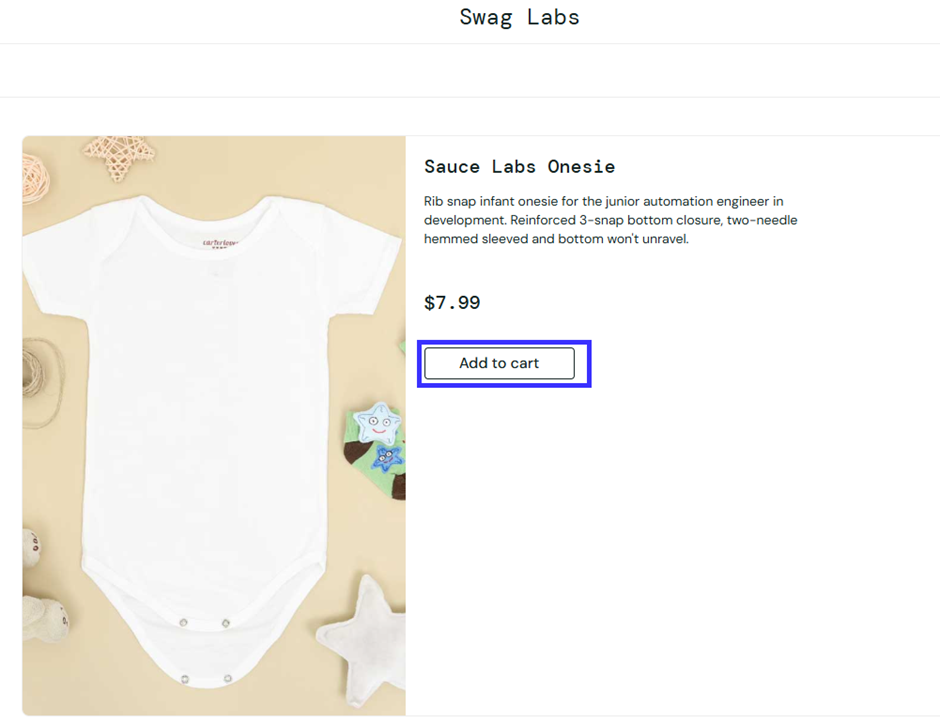Click the collar brand label on onesie
The height and width of the screenshot is (723, 940).
(219, 243)
